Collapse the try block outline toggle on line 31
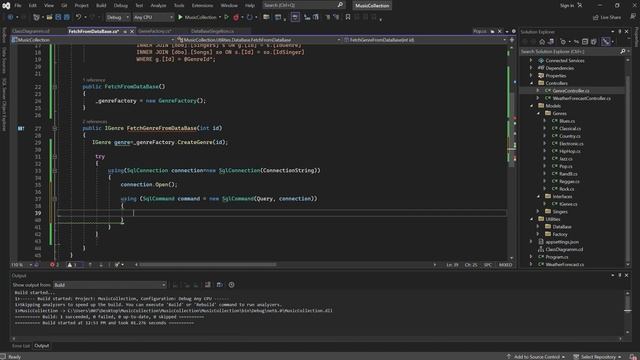This screenshot has width=640, height=360. point(55,156)
